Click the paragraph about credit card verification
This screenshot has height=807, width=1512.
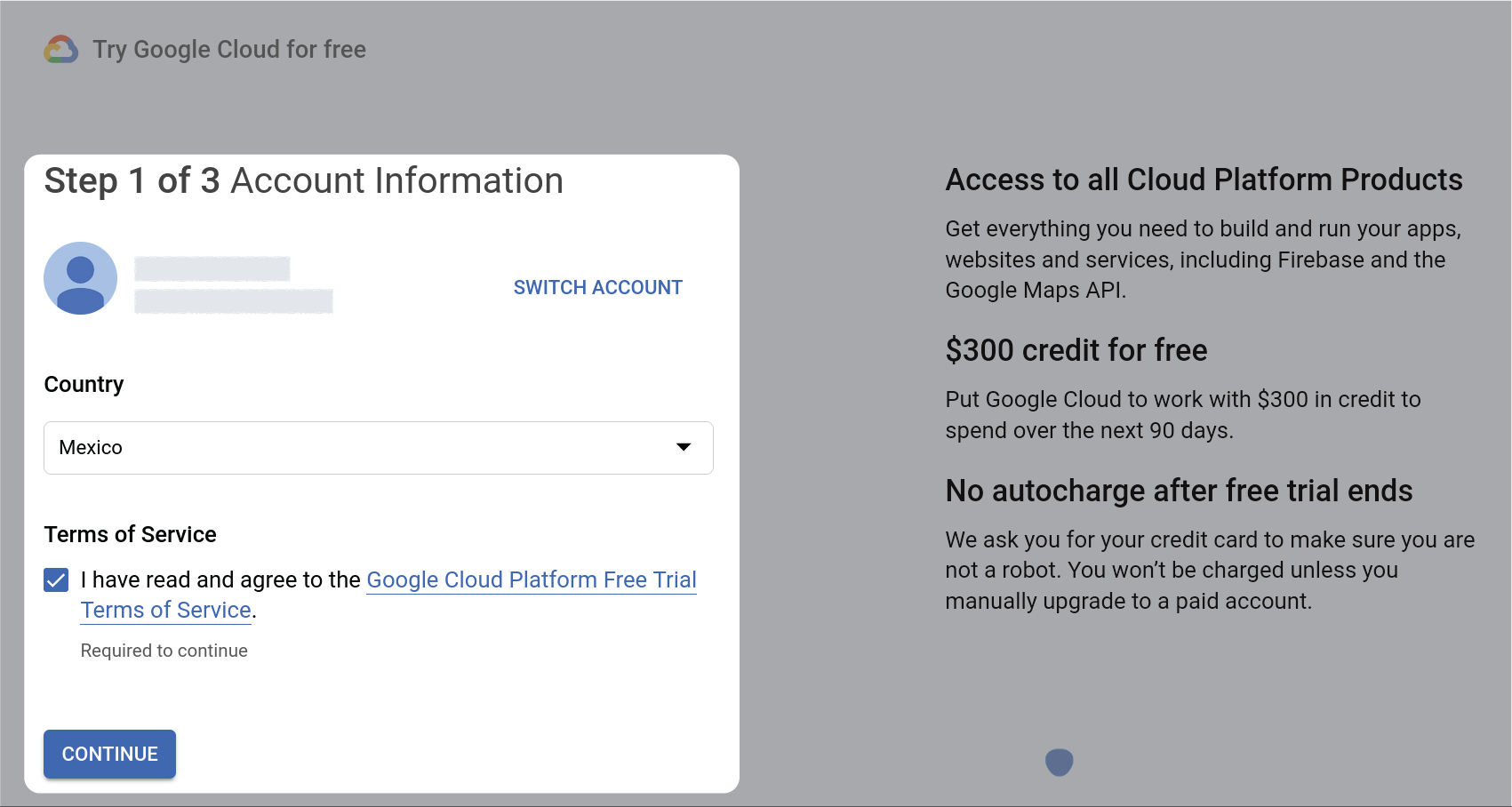1210,571
